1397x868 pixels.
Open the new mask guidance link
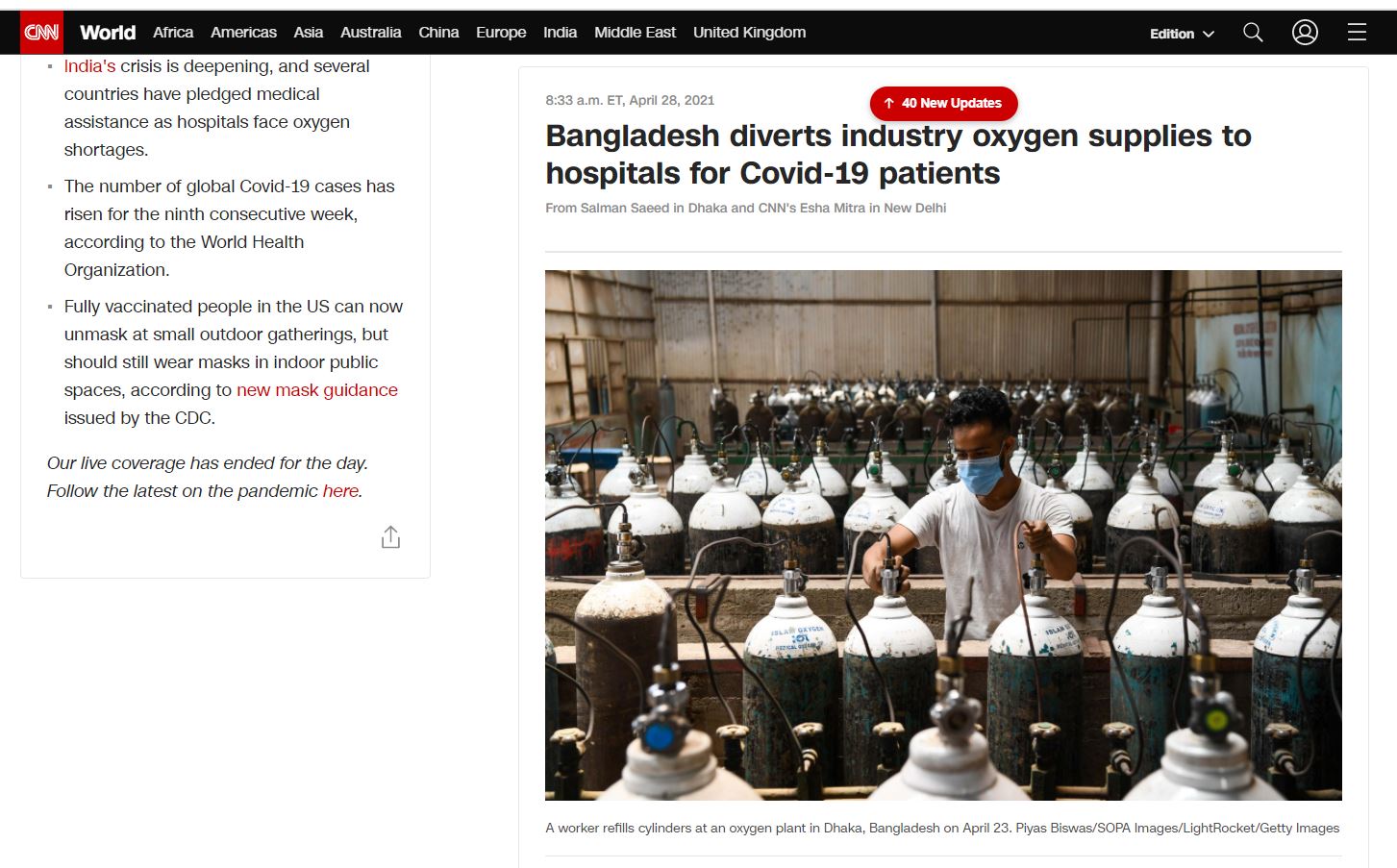coord(317,390)
